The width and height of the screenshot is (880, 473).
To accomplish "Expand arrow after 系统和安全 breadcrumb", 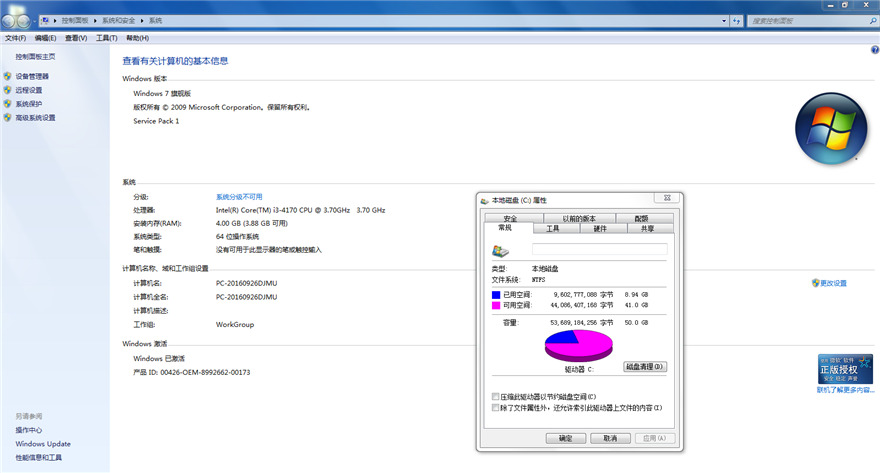I will [x=142, y=21].
